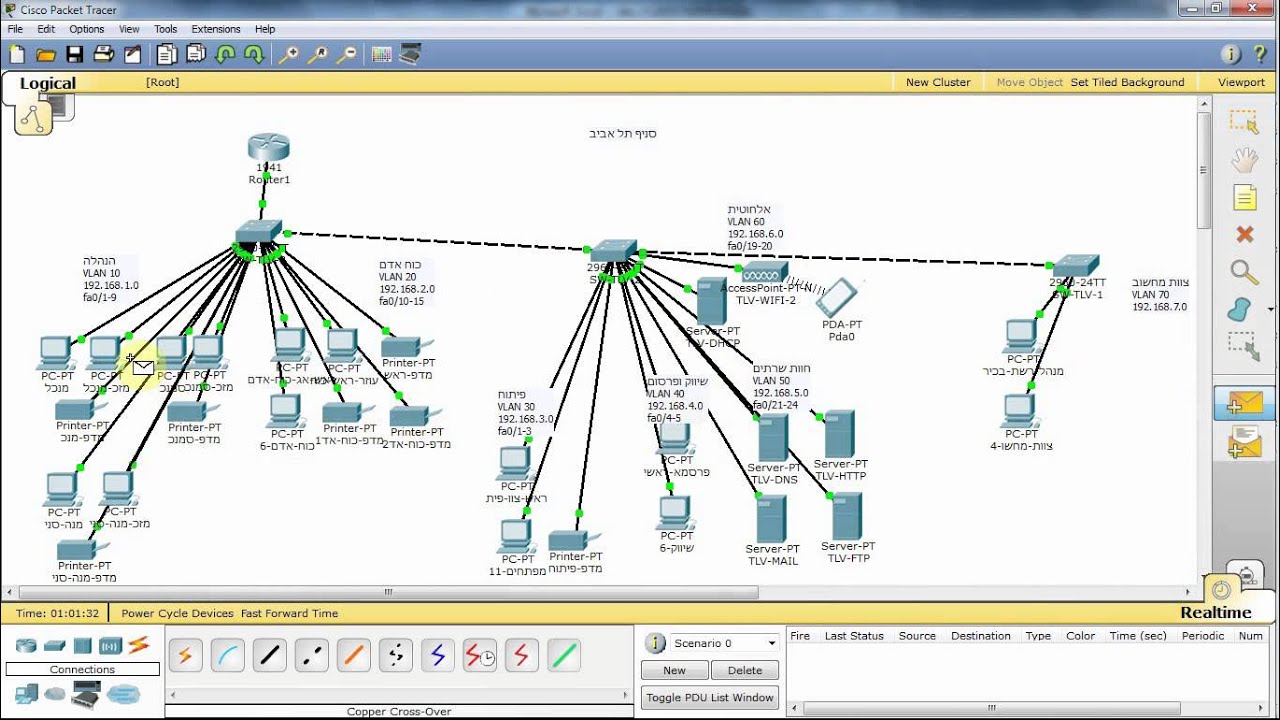Click the Viewport button

1241,82
